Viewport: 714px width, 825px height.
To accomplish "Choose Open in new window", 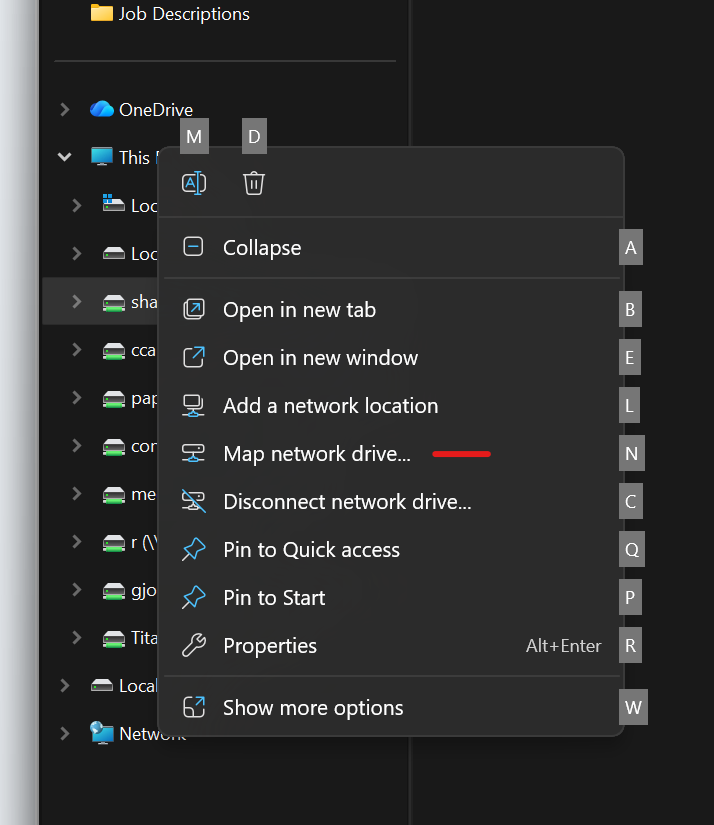I will click(320, 358).
